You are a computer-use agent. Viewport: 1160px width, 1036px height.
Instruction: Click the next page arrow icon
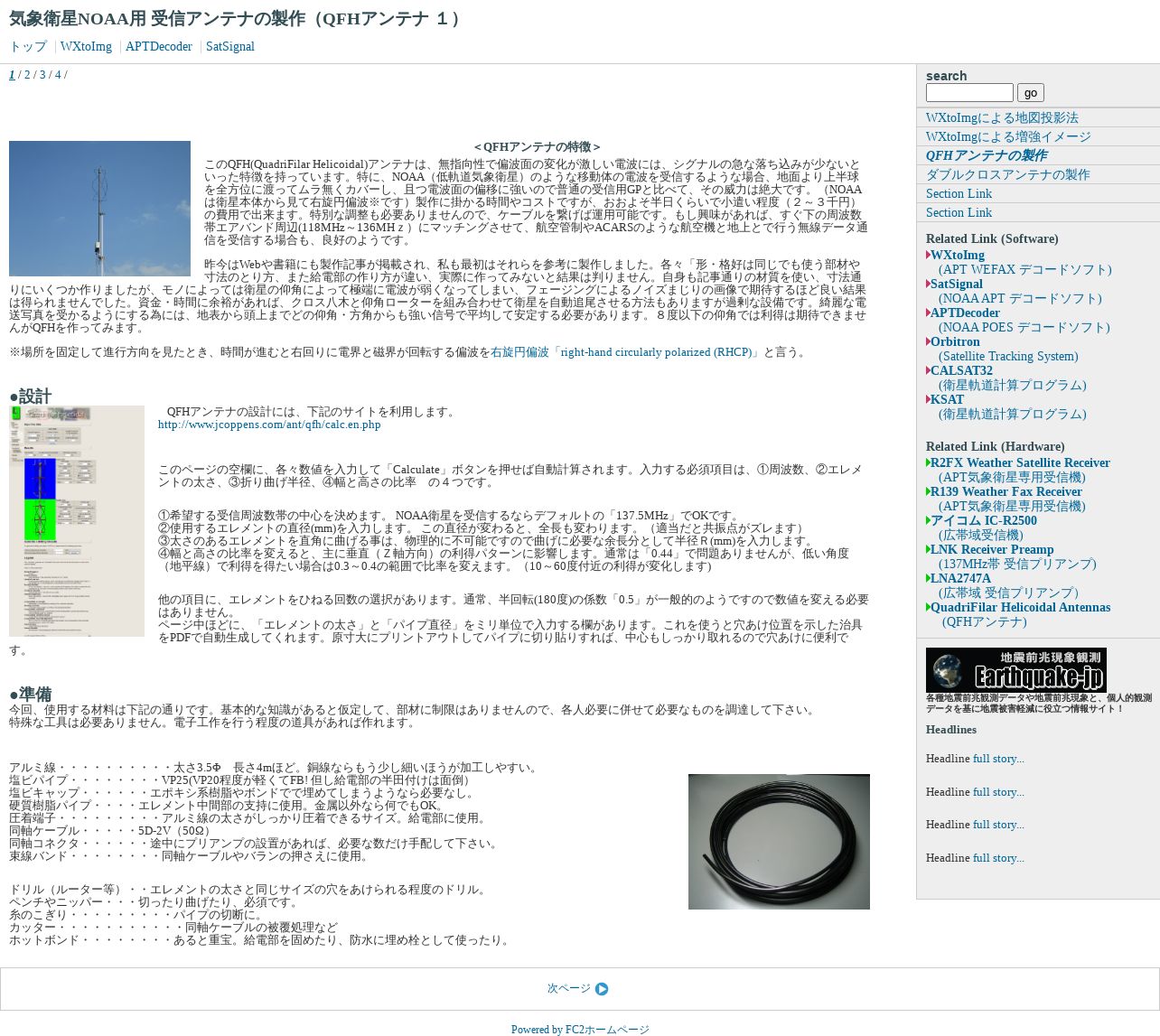[602, 989]
